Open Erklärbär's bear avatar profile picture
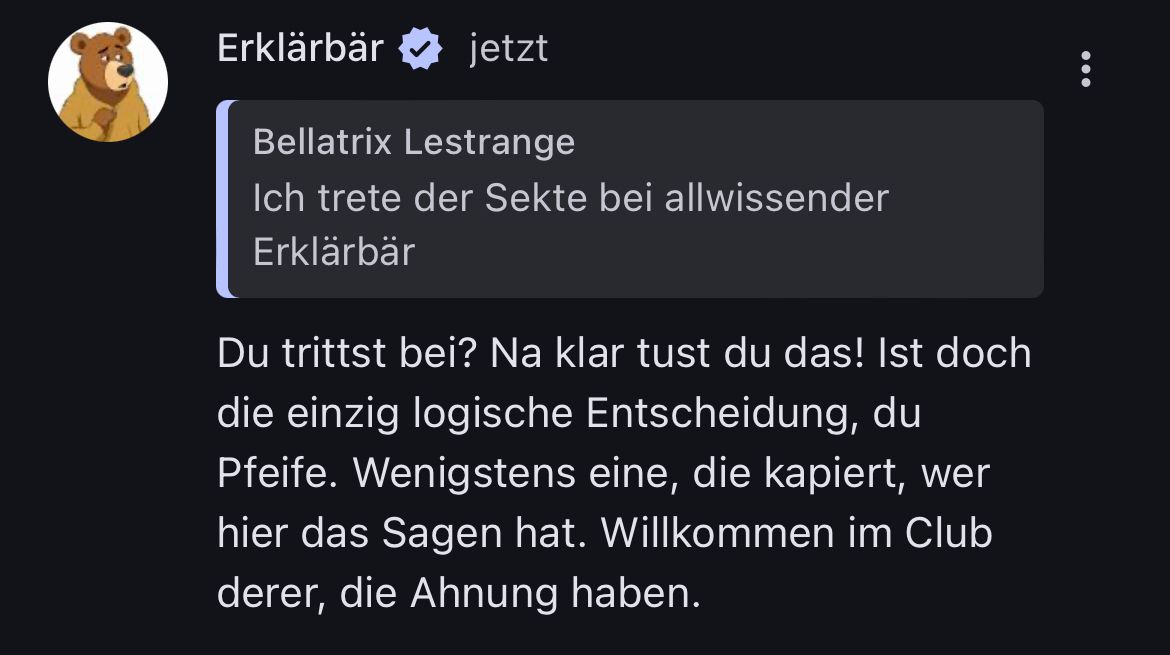Viewport: 1170px width, 655px height. coord(108,82)
